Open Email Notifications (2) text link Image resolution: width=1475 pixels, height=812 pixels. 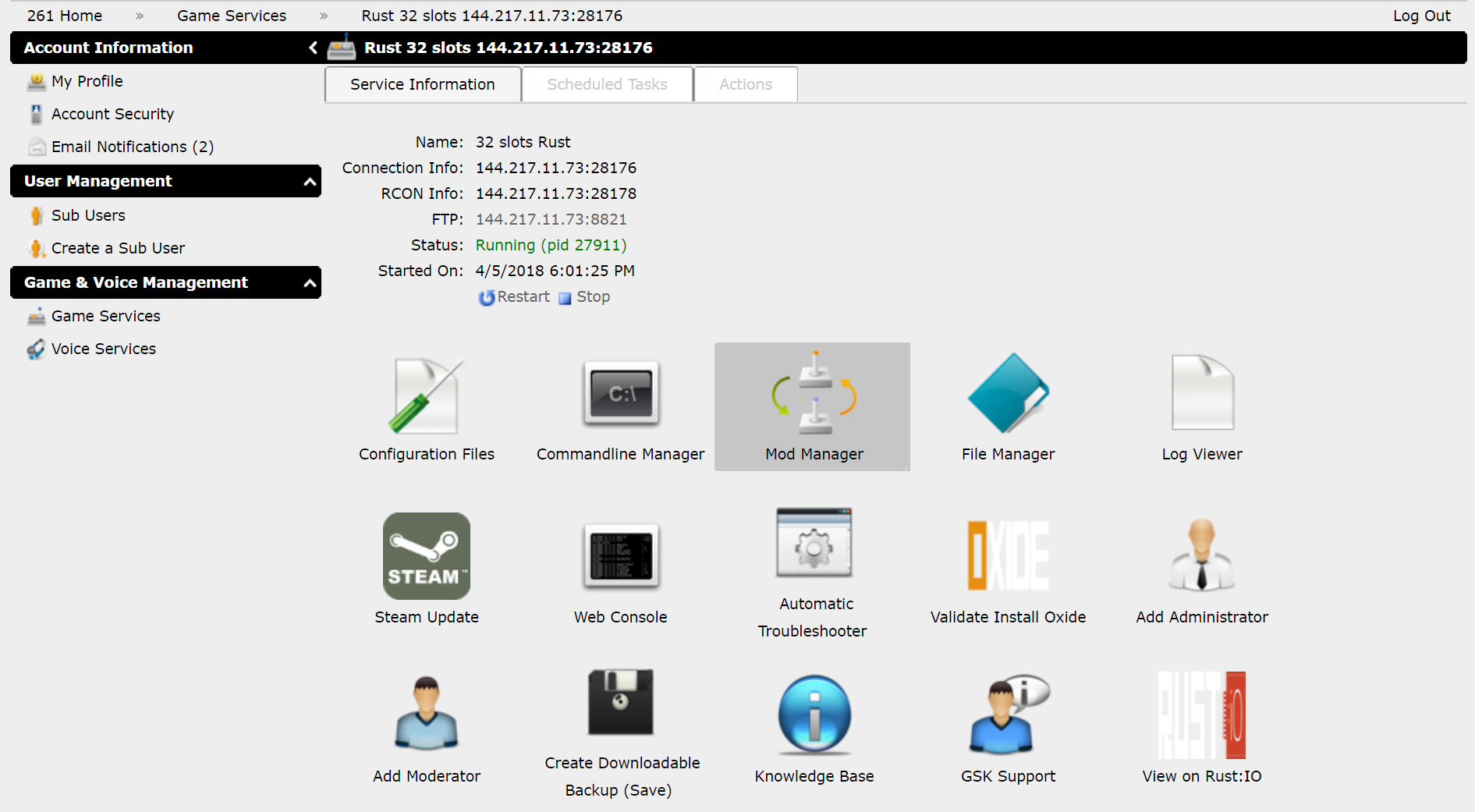point(133,147)
